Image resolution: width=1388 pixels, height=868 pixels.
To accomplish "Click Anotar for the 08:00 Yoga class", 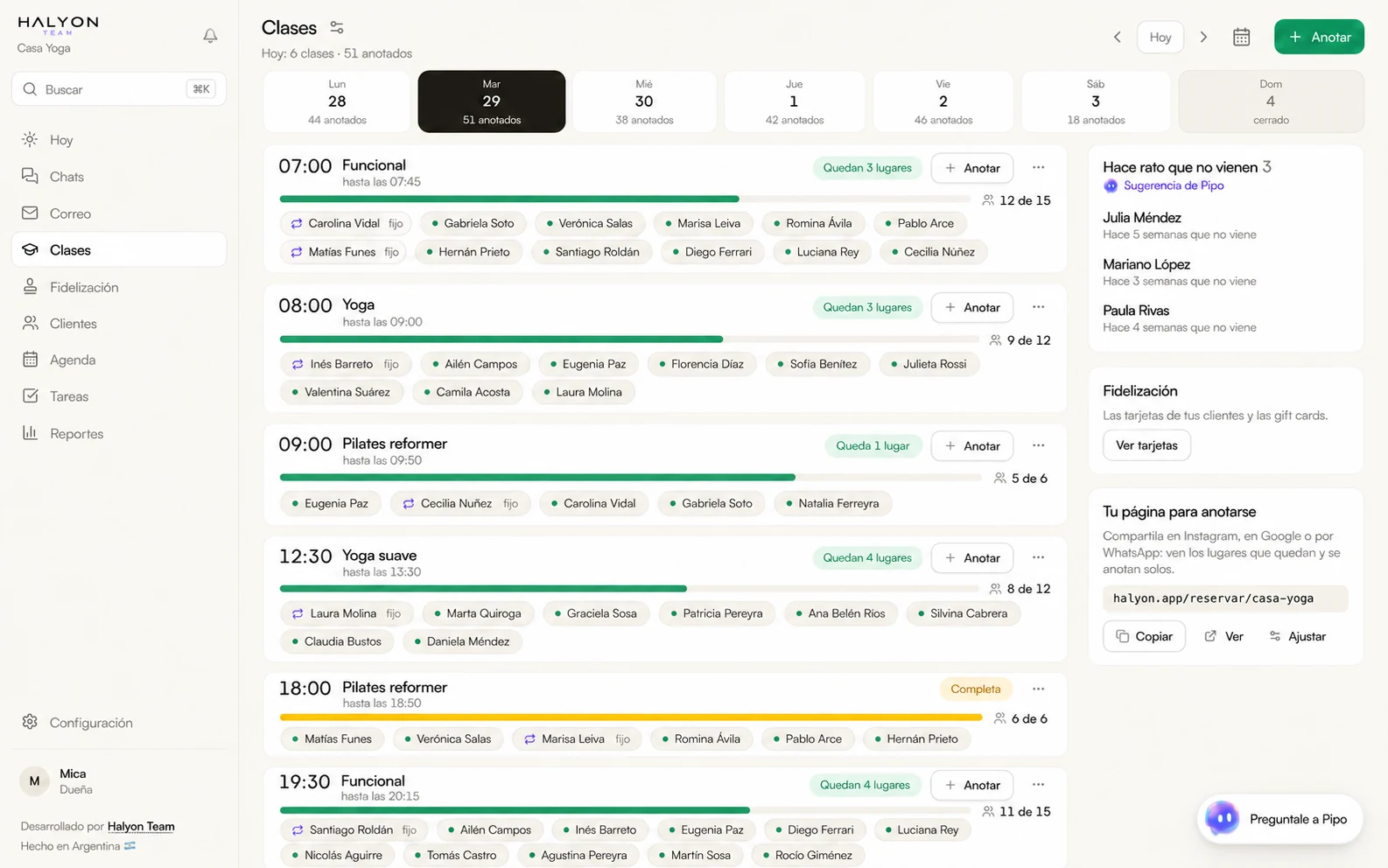I will pos(972,307).
